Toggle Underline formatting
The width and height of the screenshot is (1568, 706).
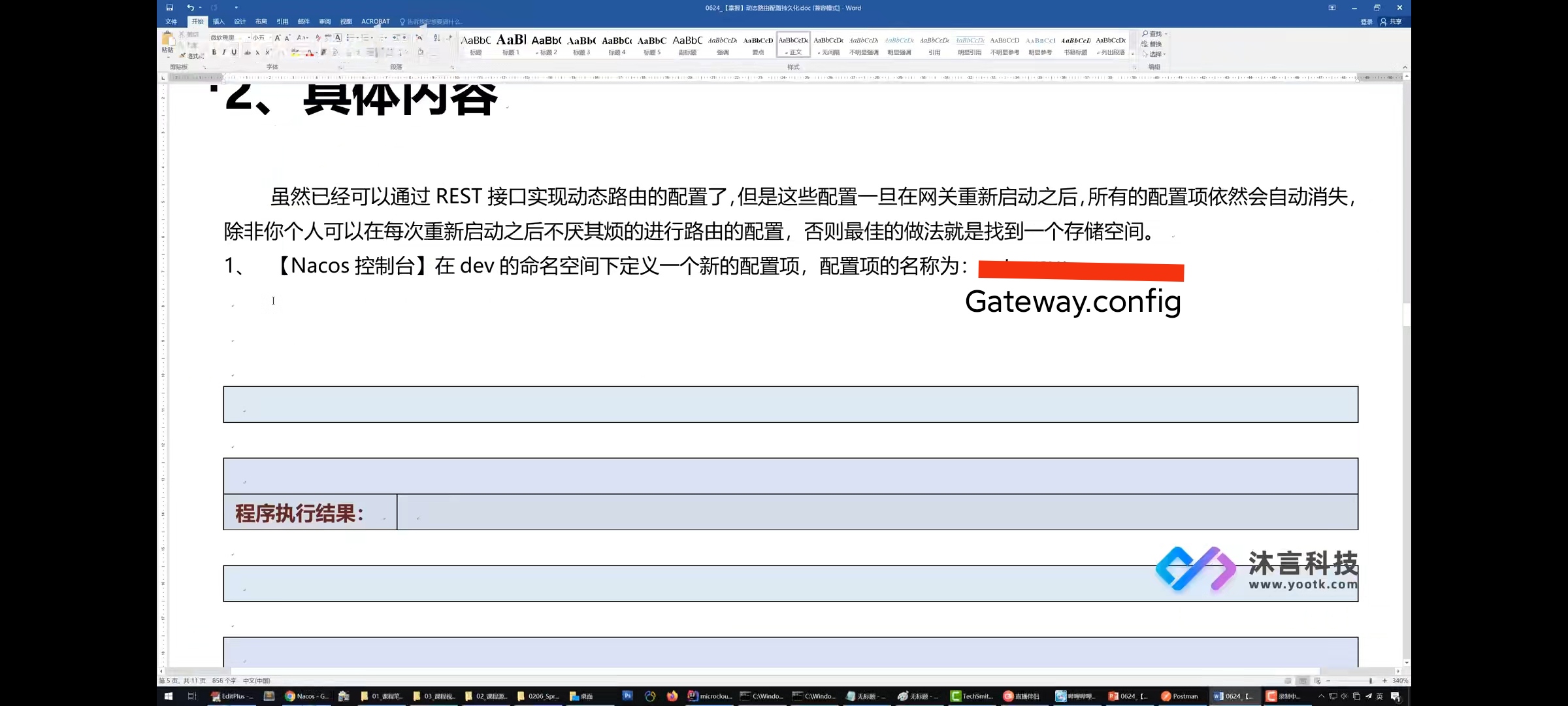234,52
